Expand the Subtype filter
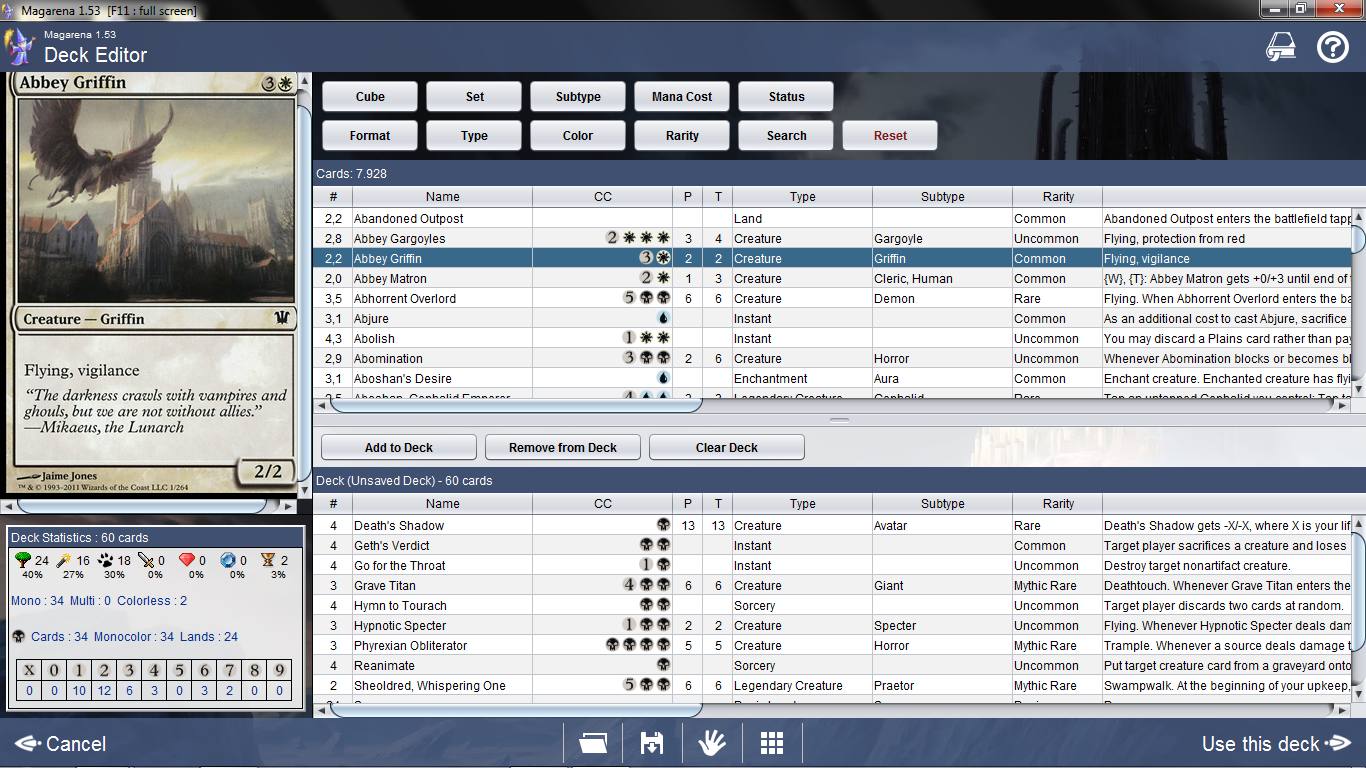Viewport: 1366px width, 768px height. [x=578, y=97]
